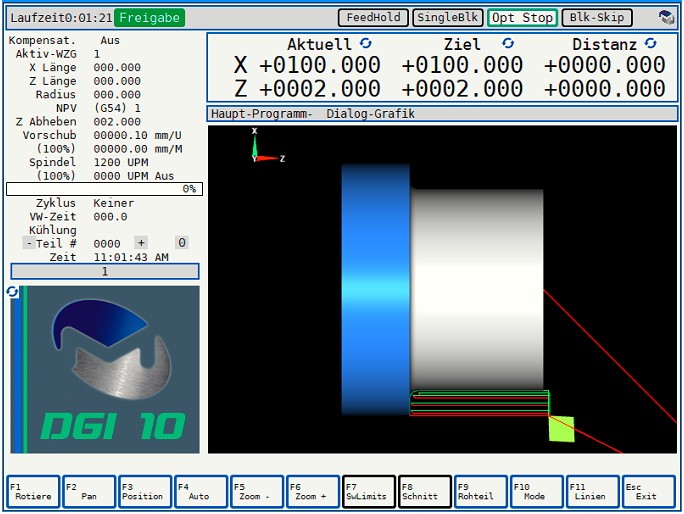Click the refresh icon beside Aktuell
The width and height of the screenshot is (684, 514).
tap(366, 43)
